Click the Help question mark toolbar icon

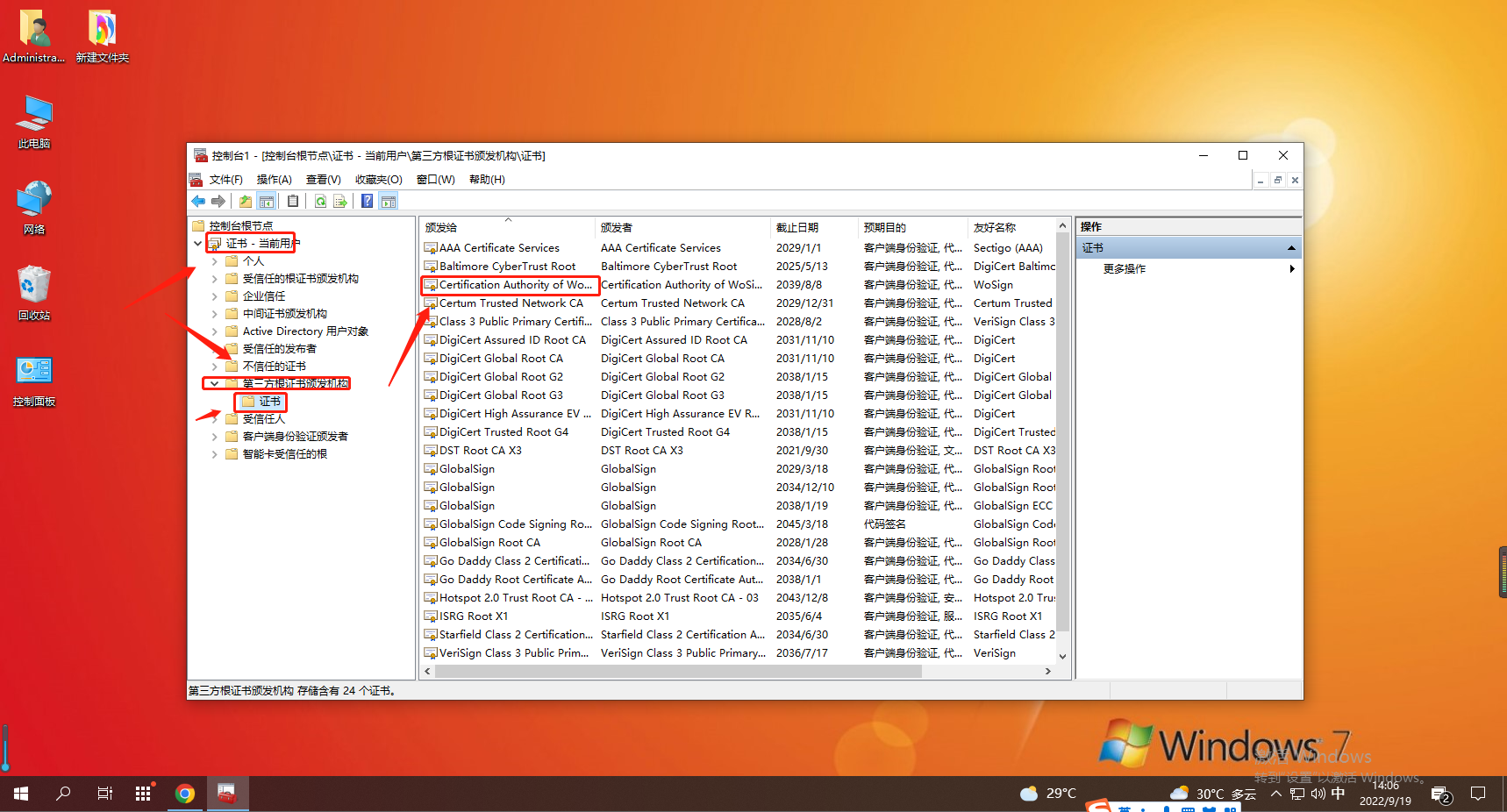[x=367, y=201]
